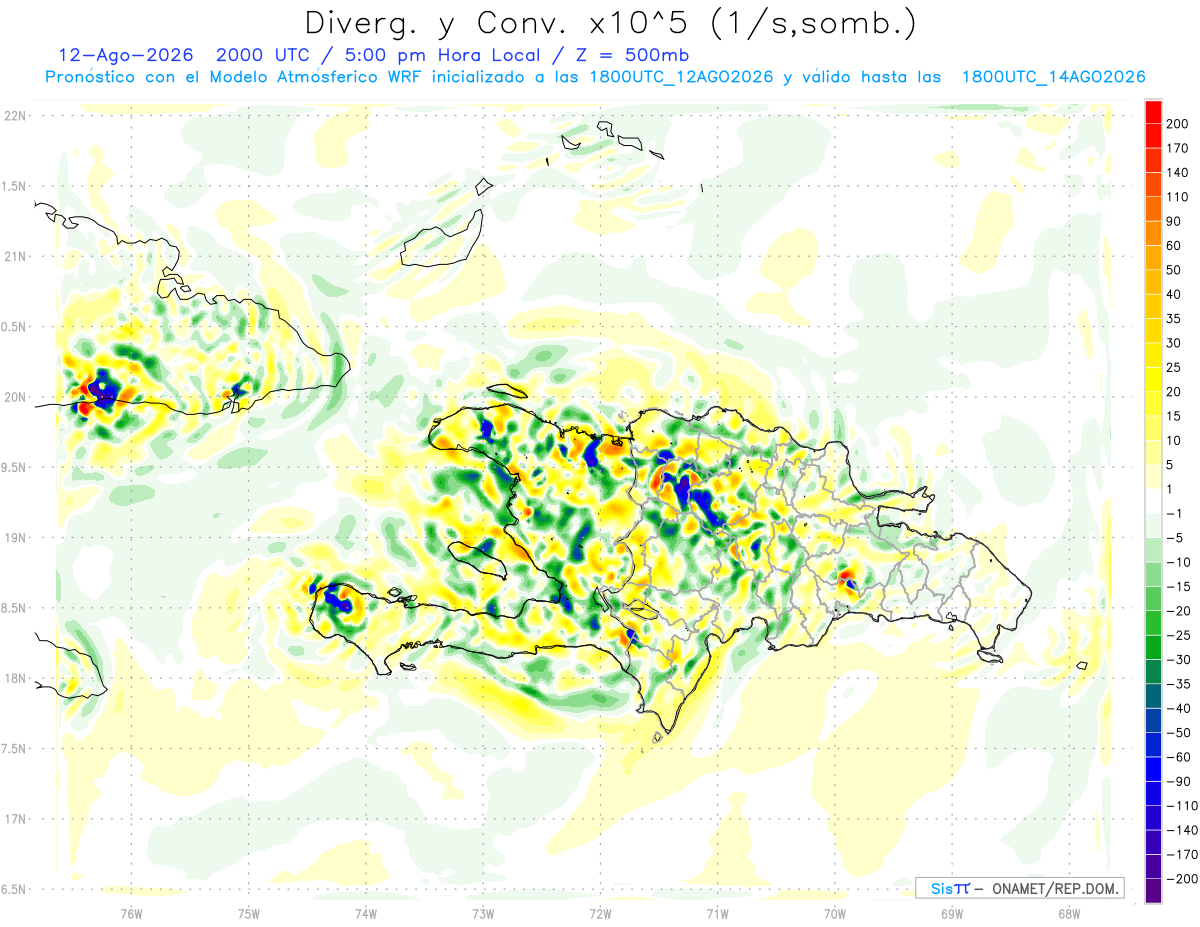Click the '69W' longitude axis label
The width and height of the screenshot is (1200, 927).
point(951,912)
